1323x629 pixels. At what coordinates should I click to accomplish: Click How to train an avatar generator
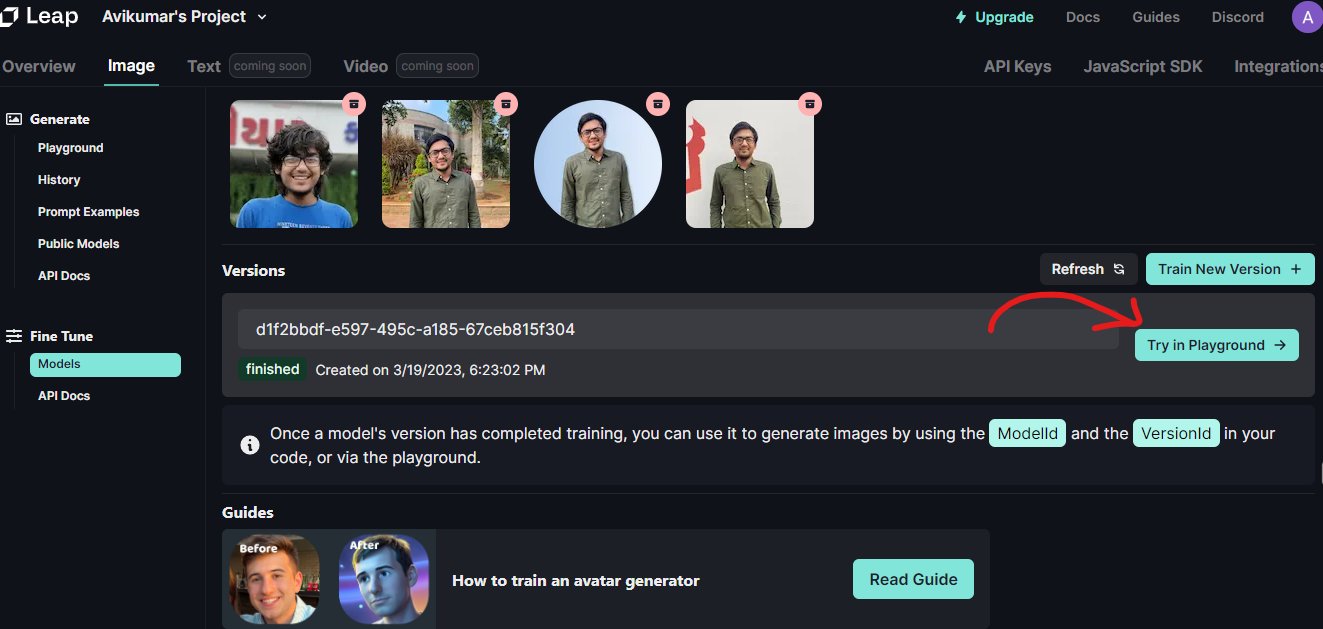coord(576,580)
